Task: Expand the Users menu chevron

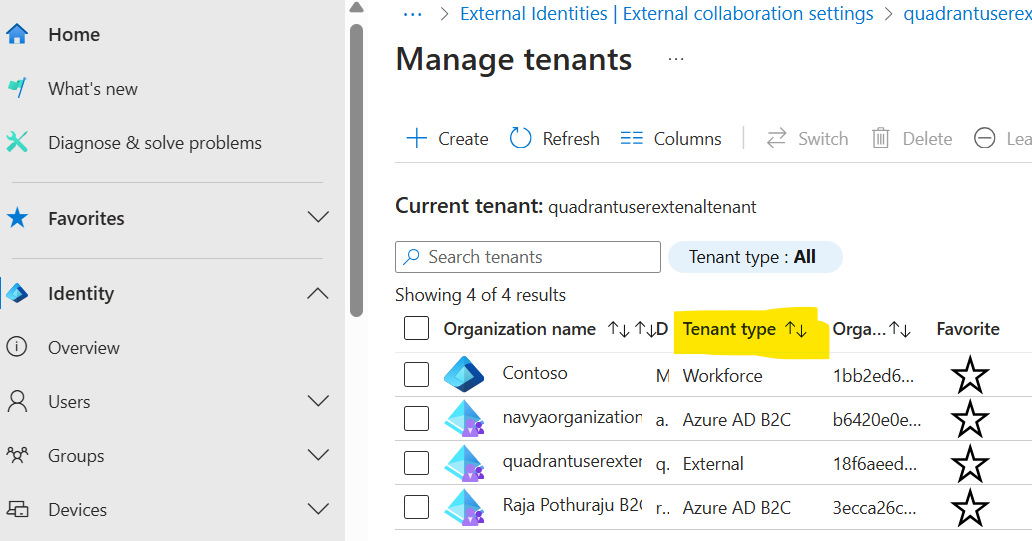Action: [319, 401]
